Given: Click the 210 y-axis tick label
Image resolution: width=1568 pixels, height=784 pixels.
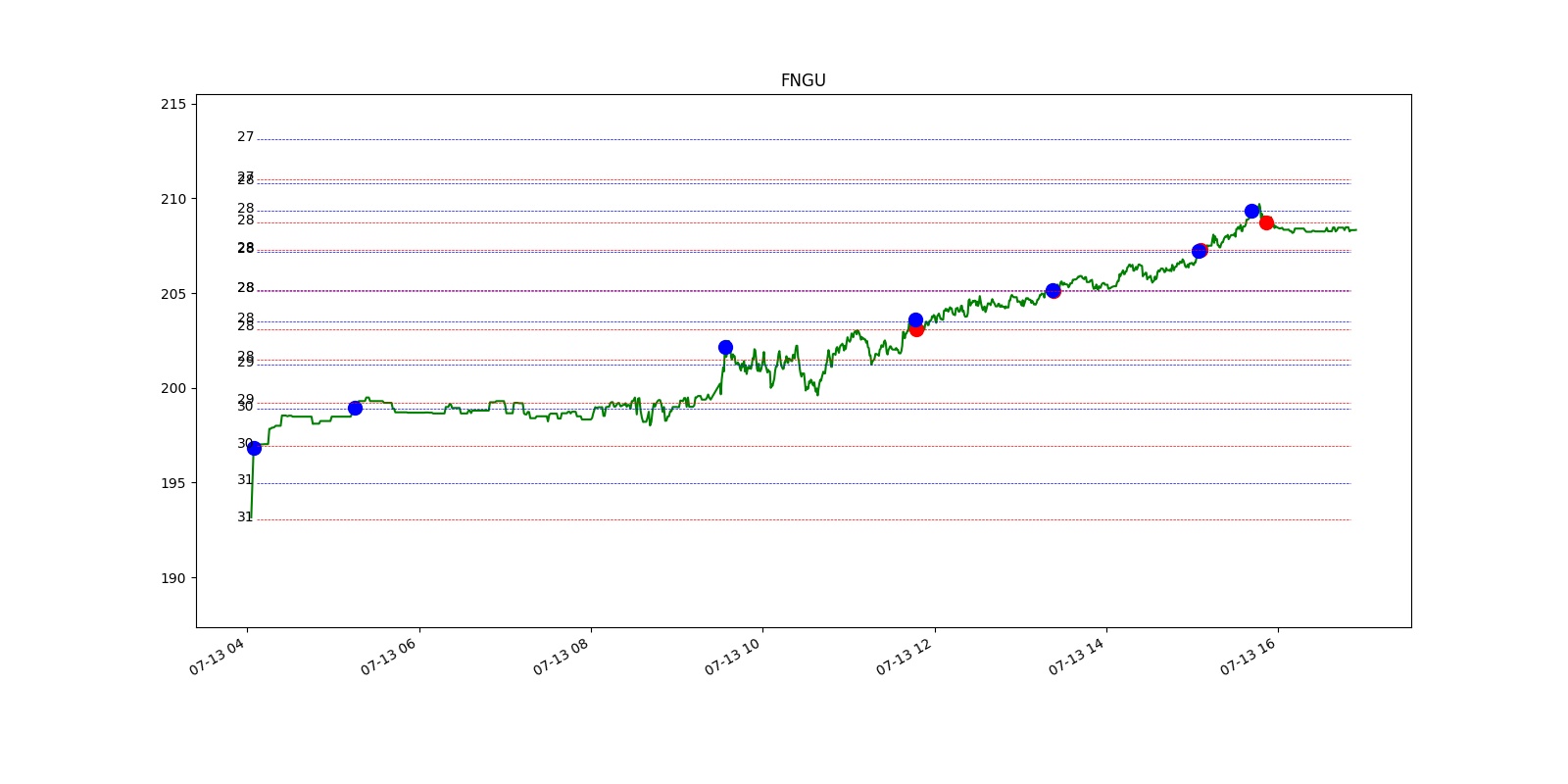Looking at the screenshot, I should [173, 199].
